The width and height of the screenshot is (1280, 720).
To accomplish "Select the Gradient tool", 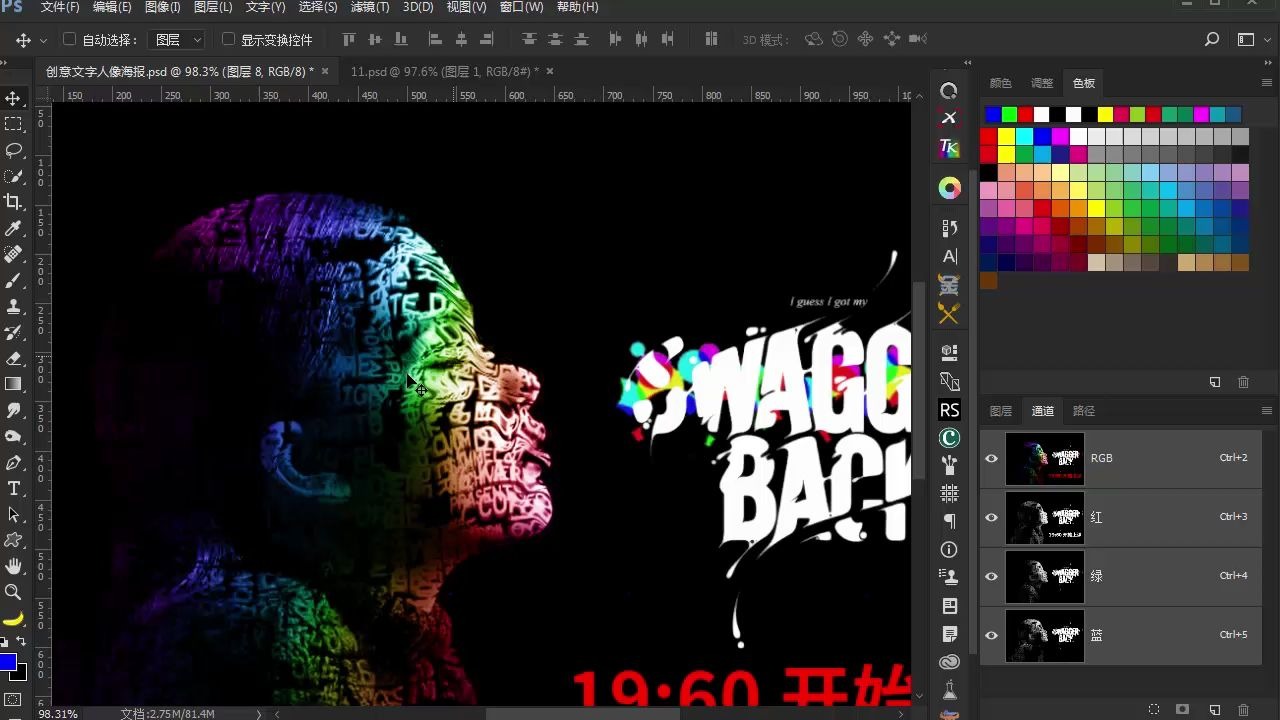I will (14, 384).
